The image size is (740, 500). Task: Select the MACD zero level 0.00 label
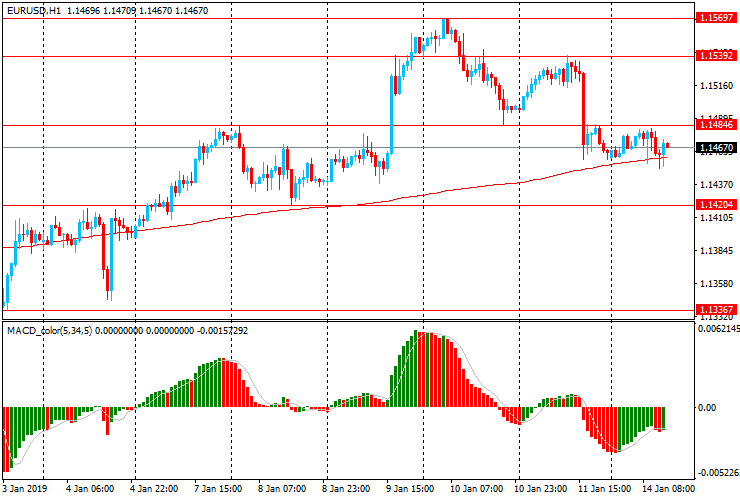click(x=706, y=408)
